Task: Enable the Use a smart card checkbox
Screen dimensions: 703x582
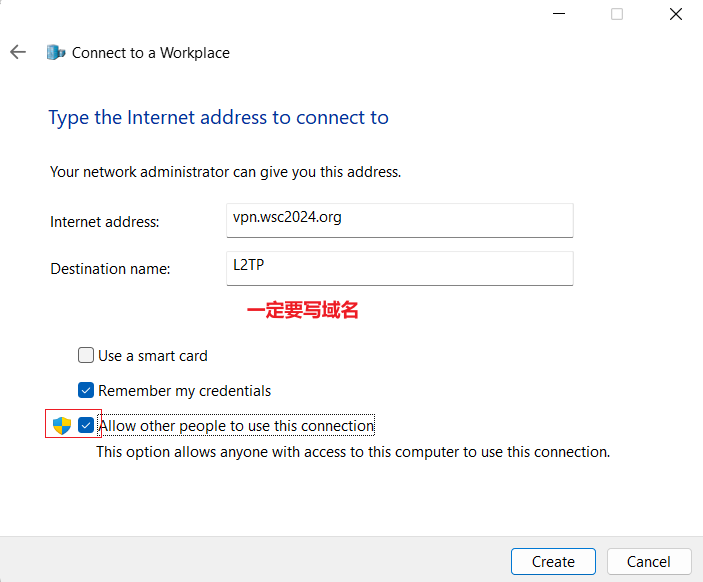Action: click(86, 355)
